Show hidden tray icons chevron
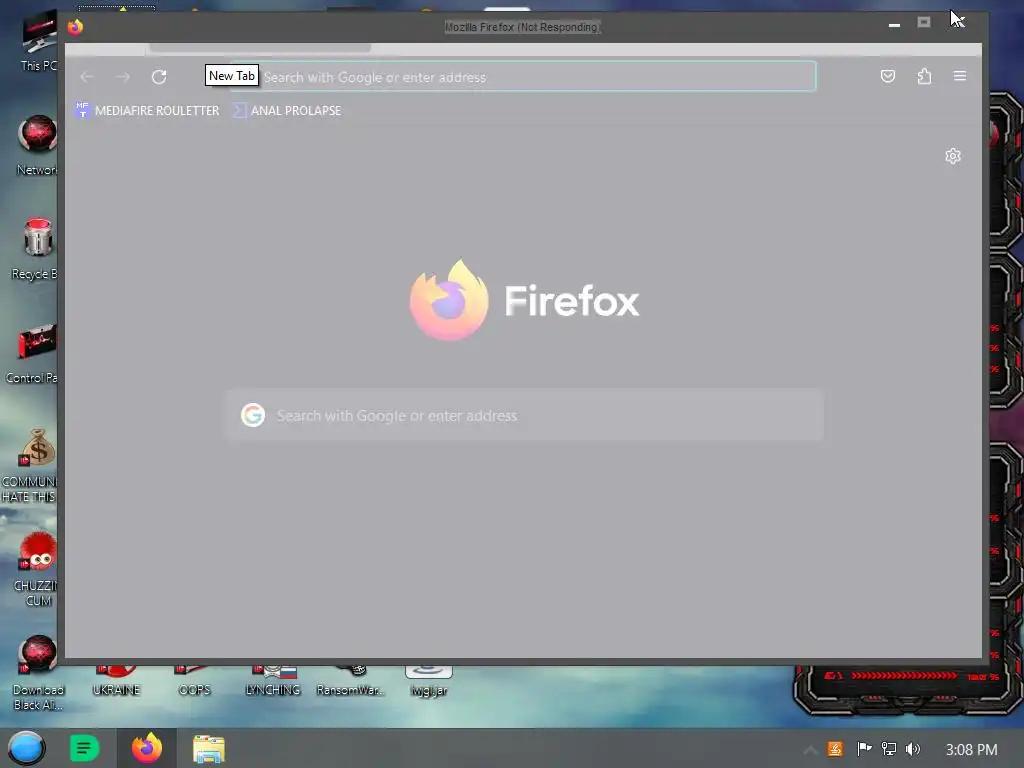The width and height of the screenshot is (1024, 768). (x=809, y=750)
